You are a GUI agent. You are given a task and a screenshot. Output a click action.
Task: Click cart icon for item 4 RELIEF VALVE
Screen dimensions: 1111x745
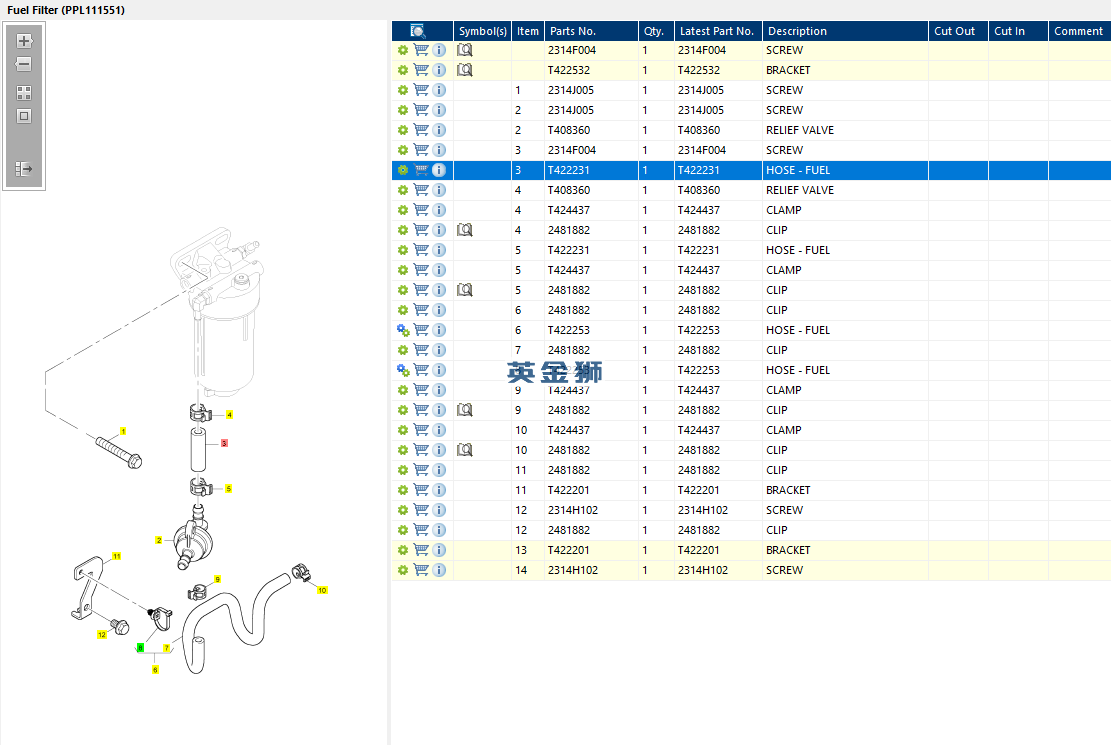pos(421,190)
